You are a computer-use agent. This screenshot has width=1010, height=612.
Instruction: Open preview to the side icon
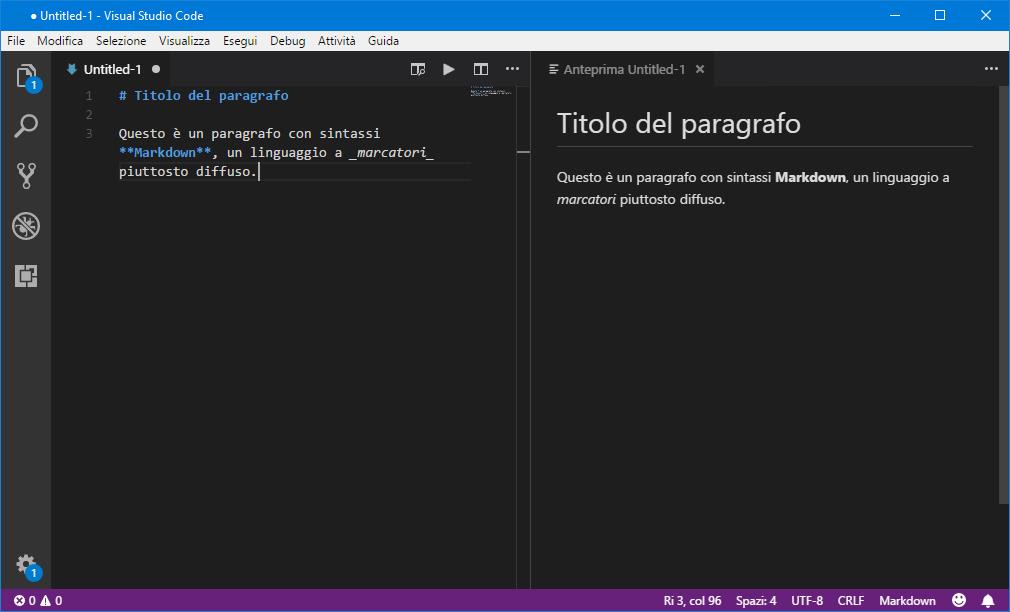tap(418, 69)
